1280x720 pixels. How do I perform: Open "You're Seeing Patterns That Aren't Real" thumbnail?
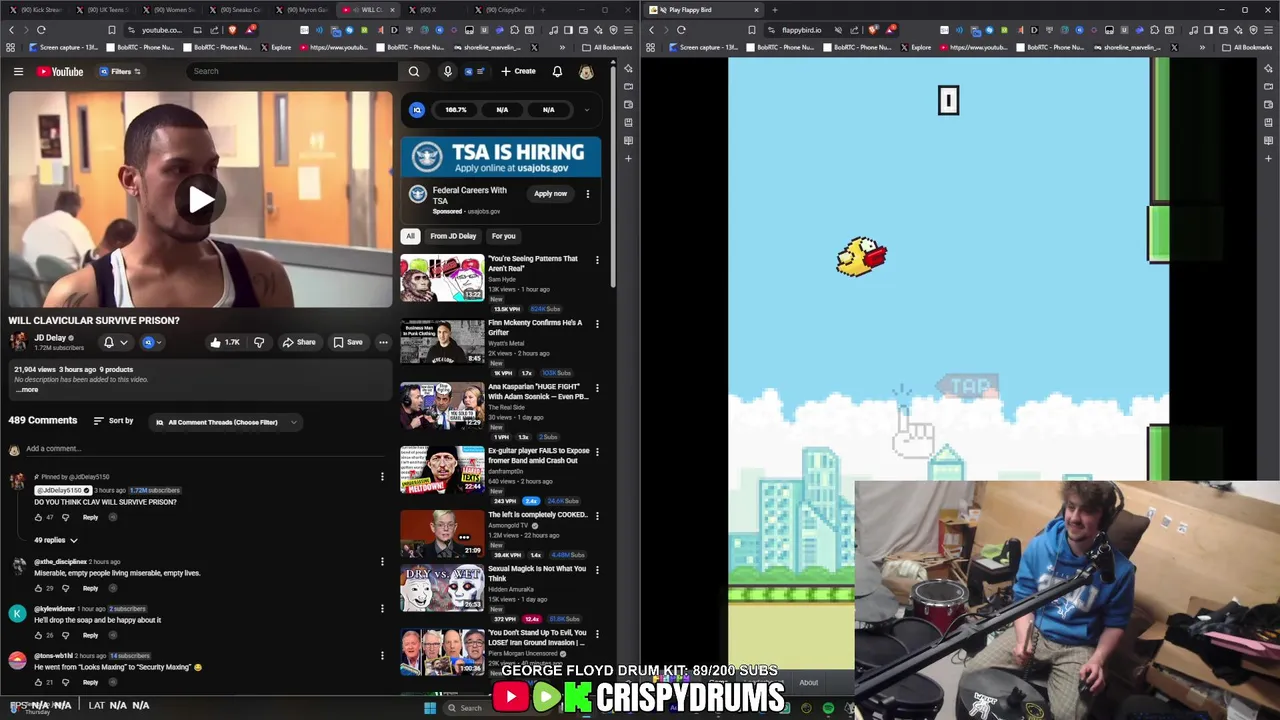pyautogui.click(x=442, y=278)
